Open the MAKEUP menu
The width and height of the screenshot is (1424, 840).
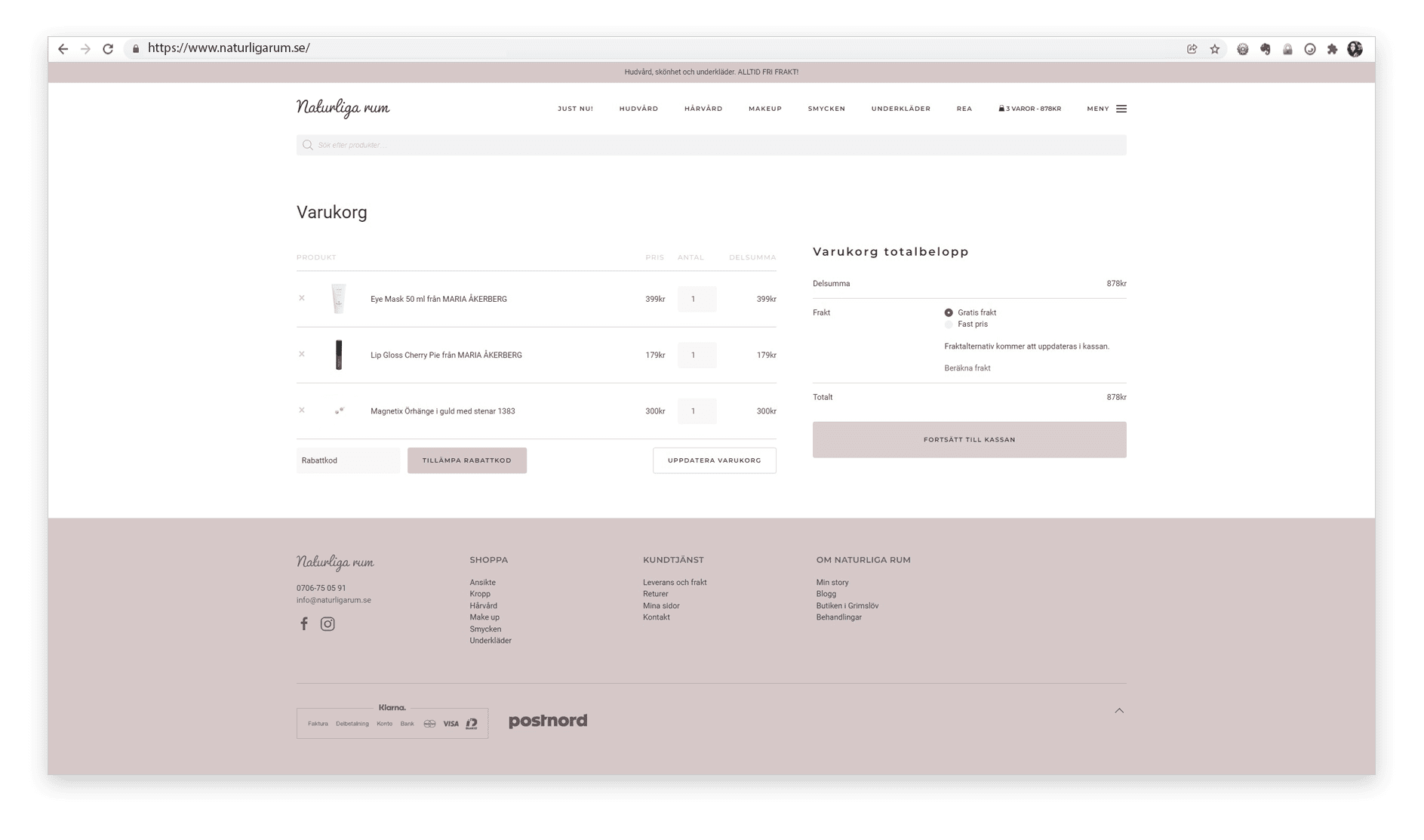coord(765,109)
